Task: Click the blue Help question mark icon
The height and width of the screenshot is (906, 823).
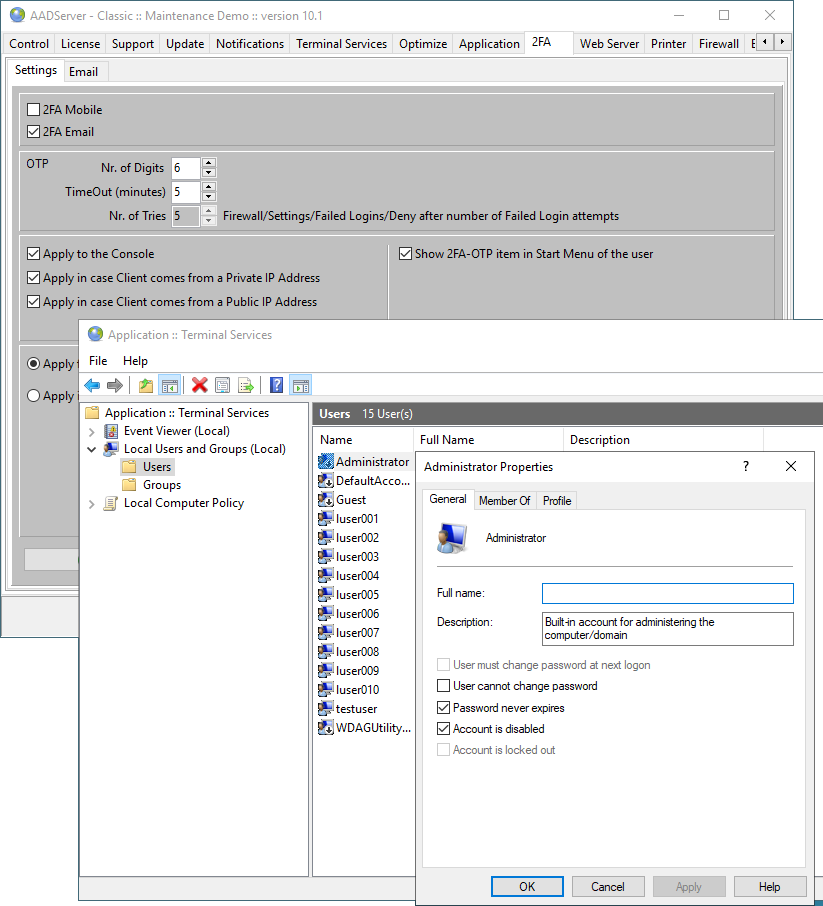Action: pos(277,385)
